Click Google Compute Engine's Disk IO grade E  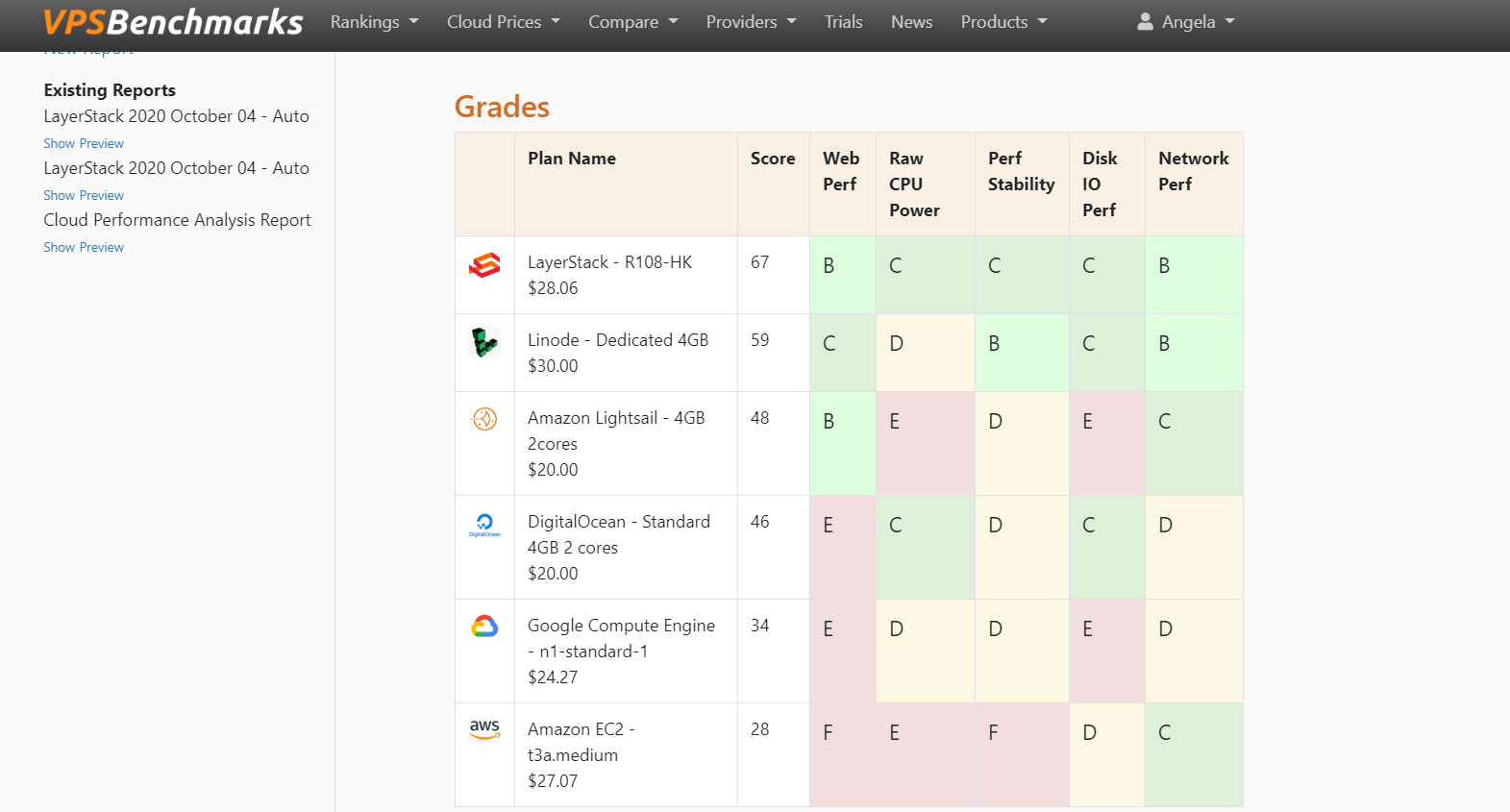[1087, 629]
